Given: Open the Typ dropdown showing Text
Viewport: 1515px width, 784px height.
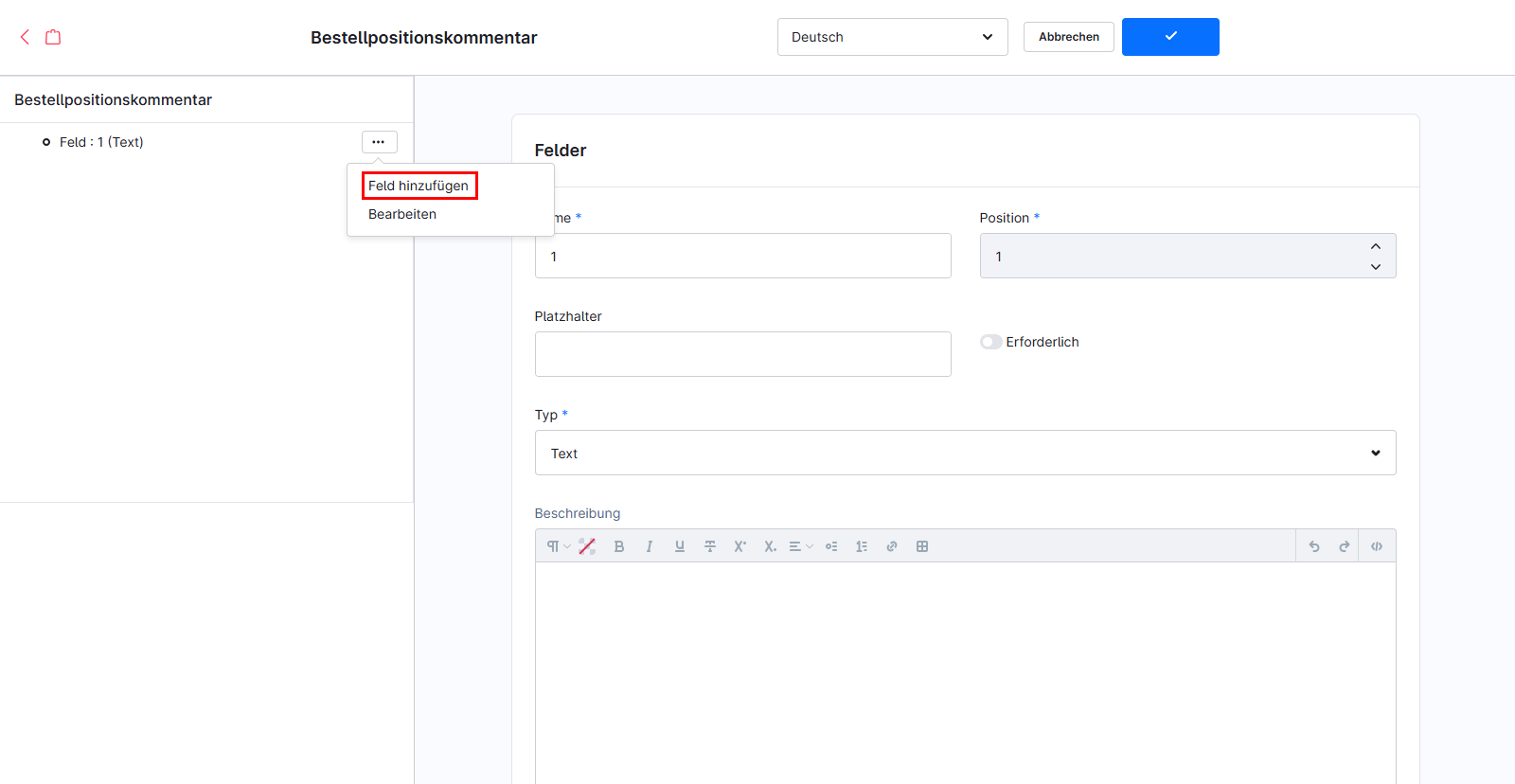Looking at the screenshot, I should click(x=966, y=453).
